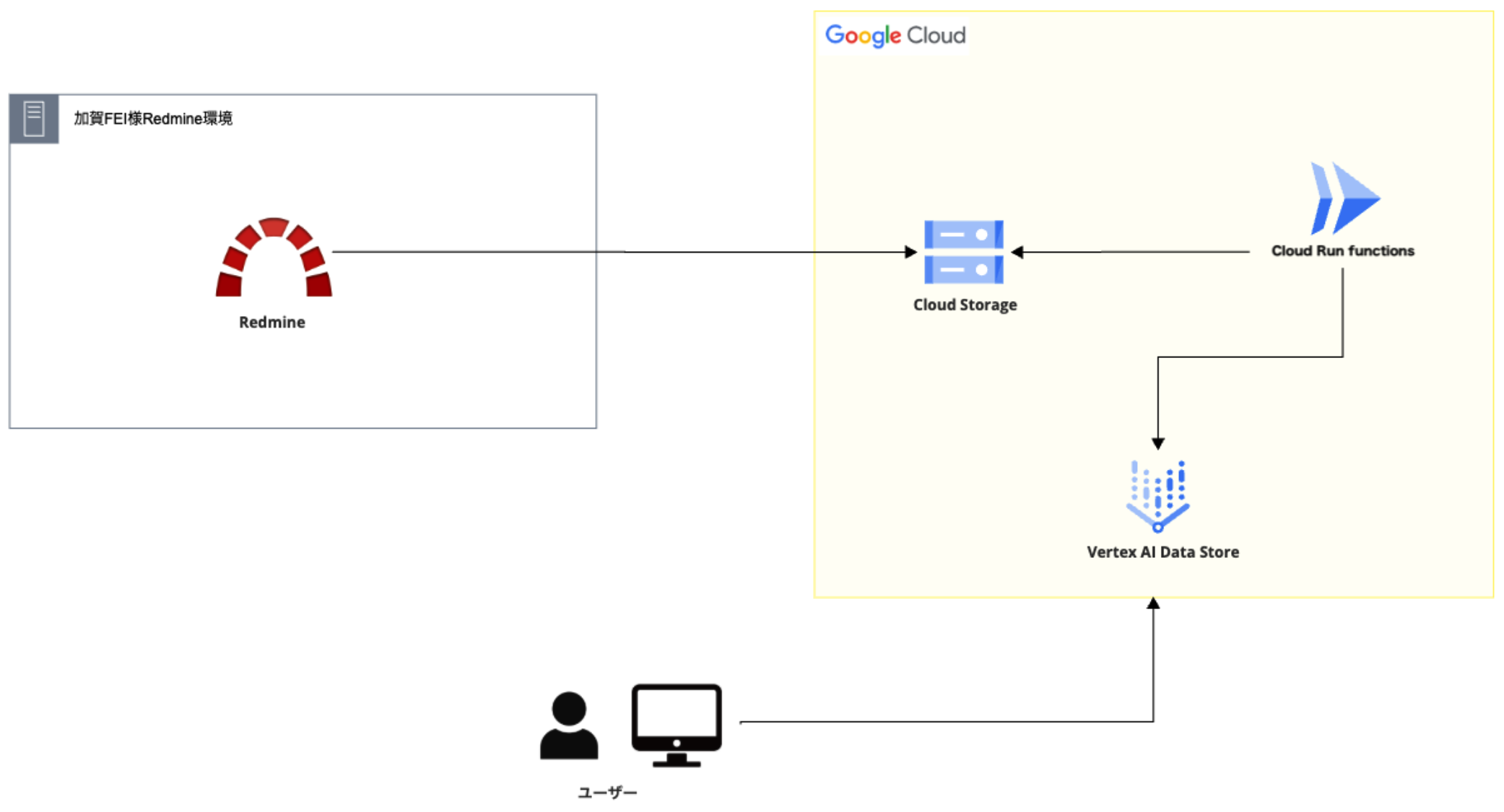The image size is (1504, 812).
Task: Click the red Redmine arch icon
Action: click(x=274, y=257)
